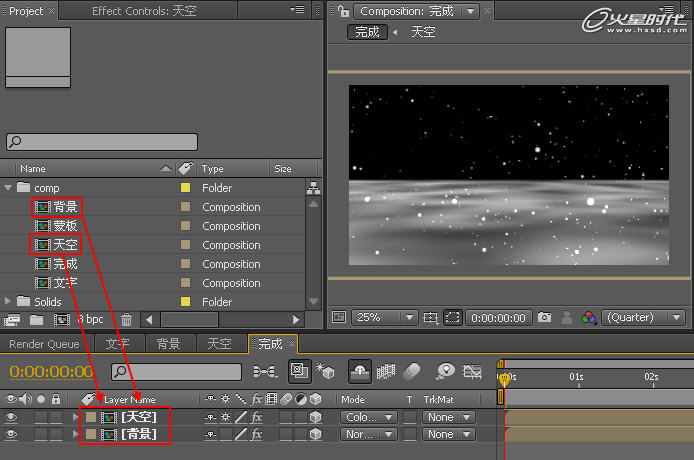Click the timeline layer search field
This screenshot has width=694, height=460.
(x=176, y=371)
